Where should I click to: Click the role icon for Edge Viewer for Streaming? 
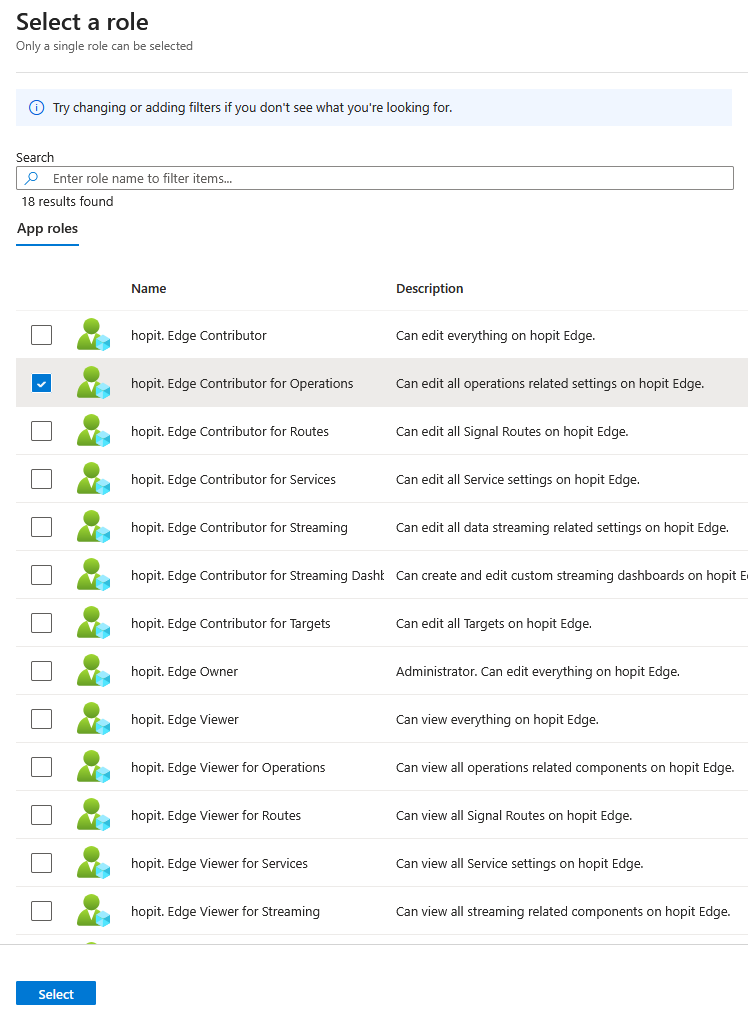93,911
